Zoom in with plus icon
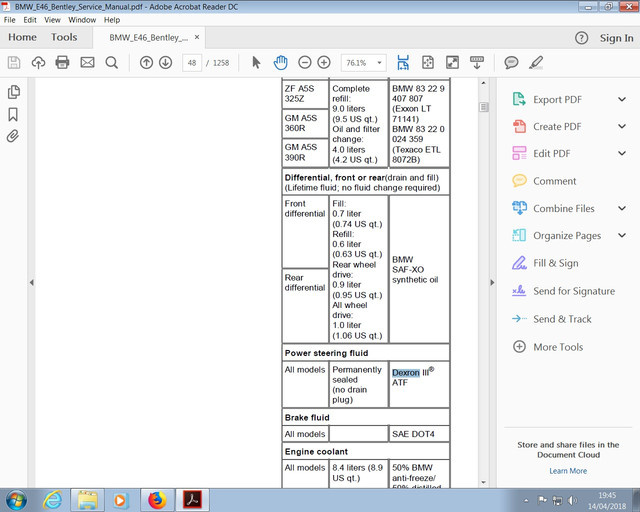Image resolution: width=640 pixels, height=512 pixels. [x=324, y=62]
